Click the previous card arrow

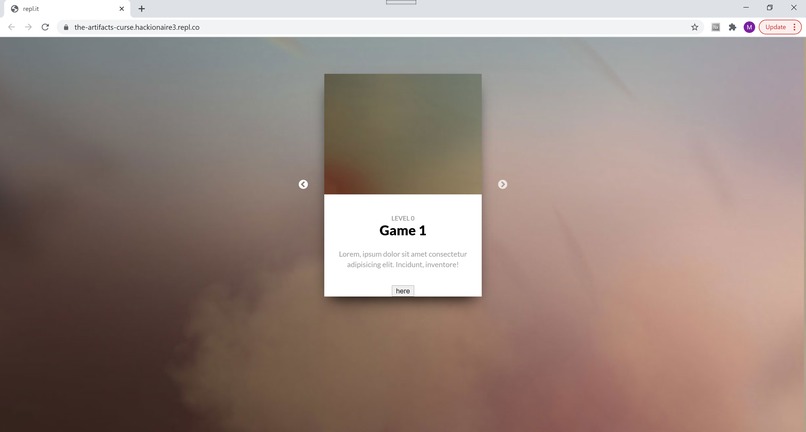coord(303,184)
